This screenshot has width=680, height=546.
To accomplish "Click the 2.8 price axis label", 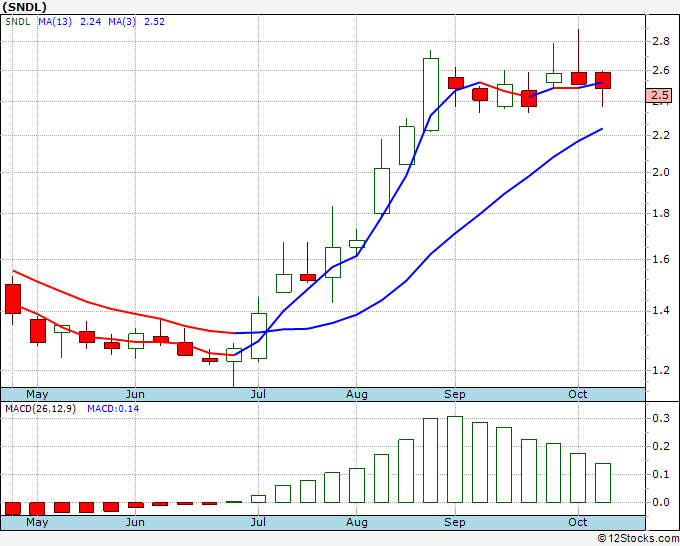I will point(660,41).
